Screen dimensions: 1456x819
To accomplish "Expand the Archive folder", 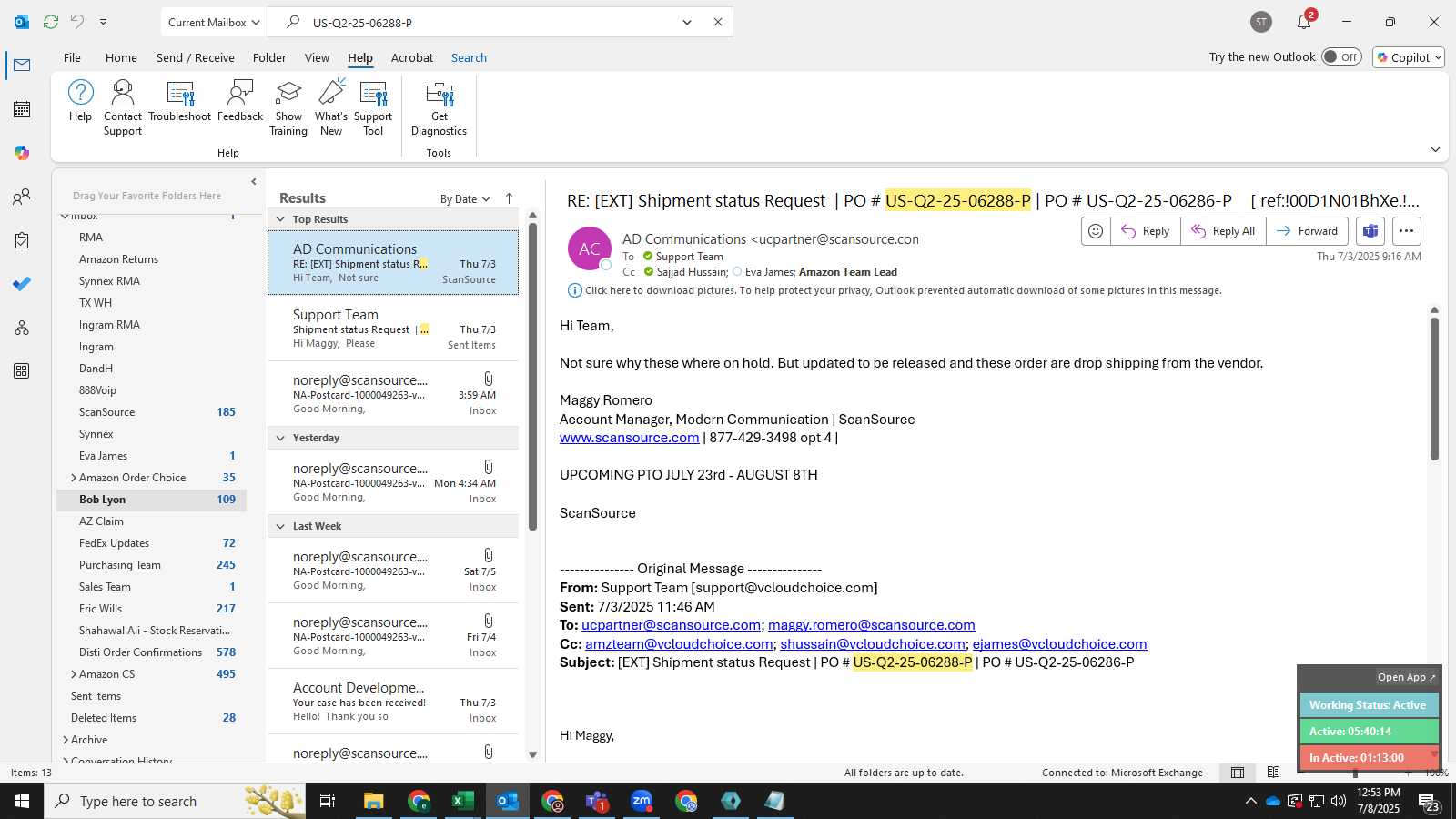I will tap(66, 740).
